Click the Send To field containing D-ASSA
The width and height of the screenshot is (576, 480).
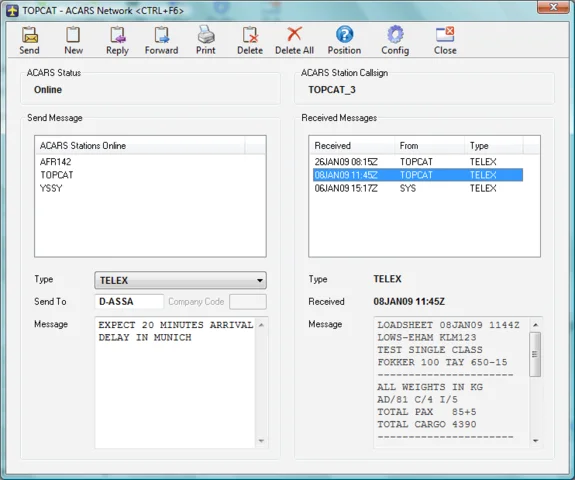pyautogui.click(x=129, y=302)
